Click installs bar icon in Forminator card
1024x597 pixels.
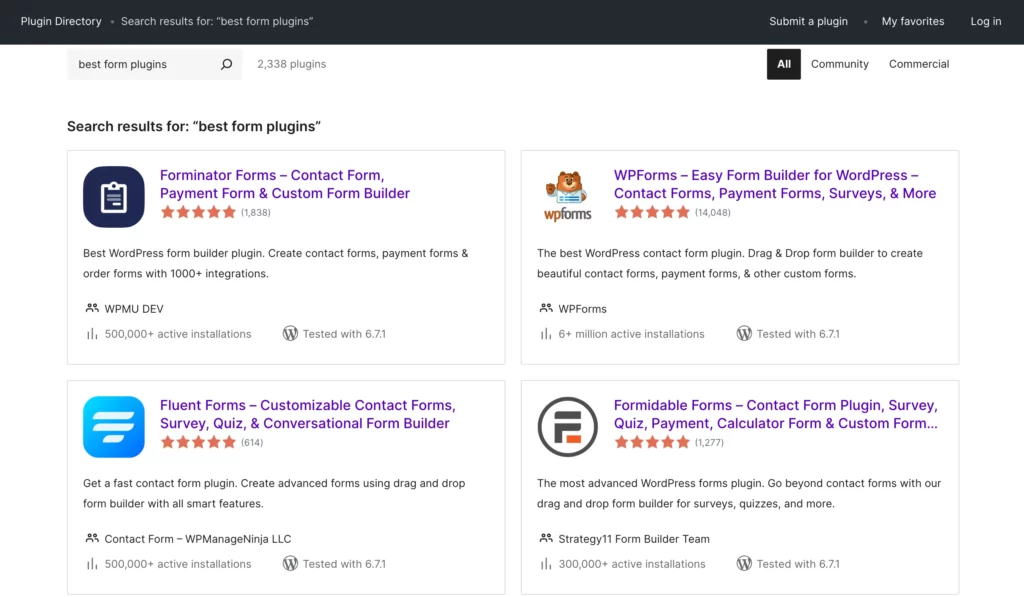pos(91,334)
